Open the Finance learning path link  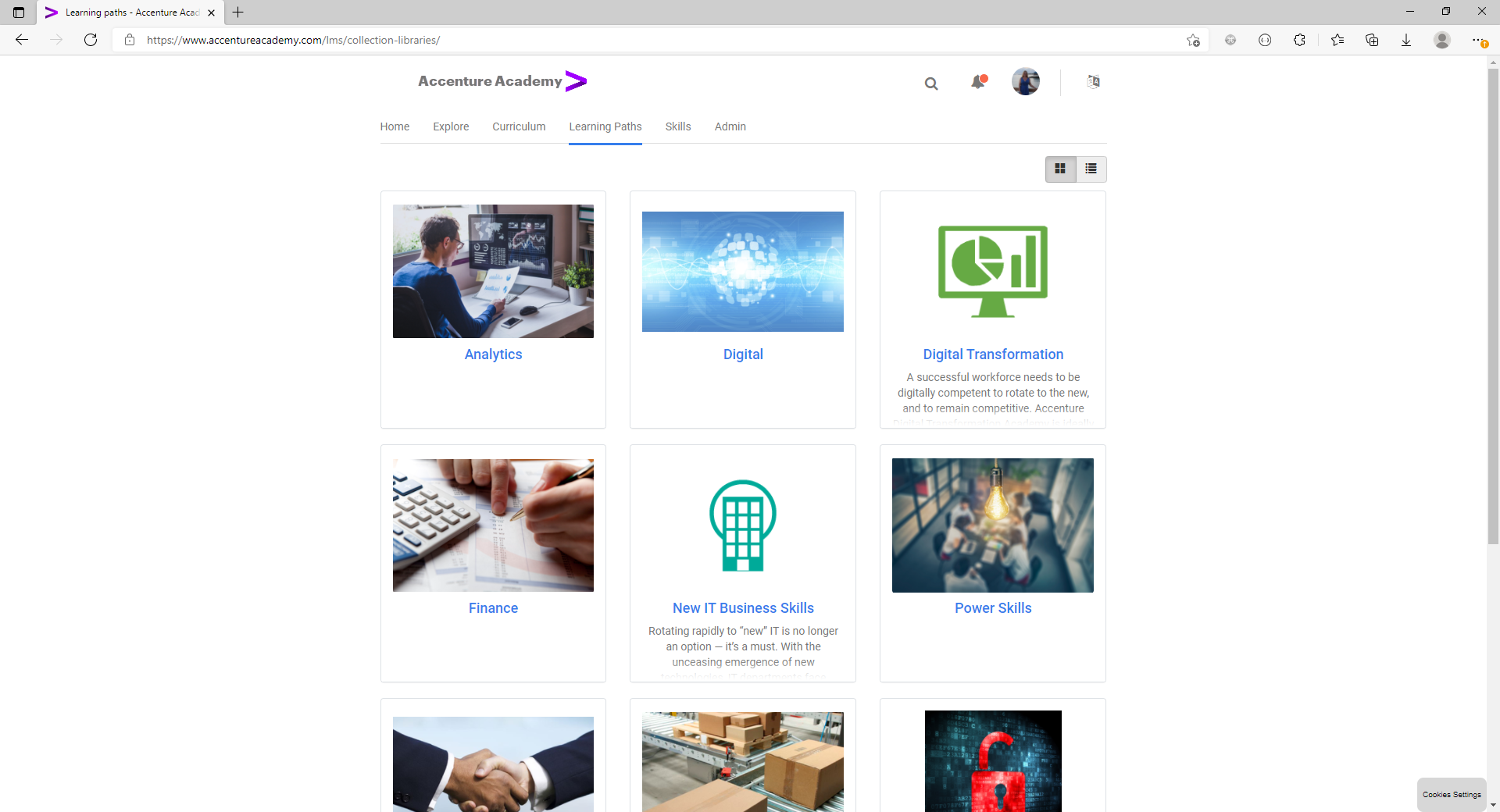tap(493, 608)
